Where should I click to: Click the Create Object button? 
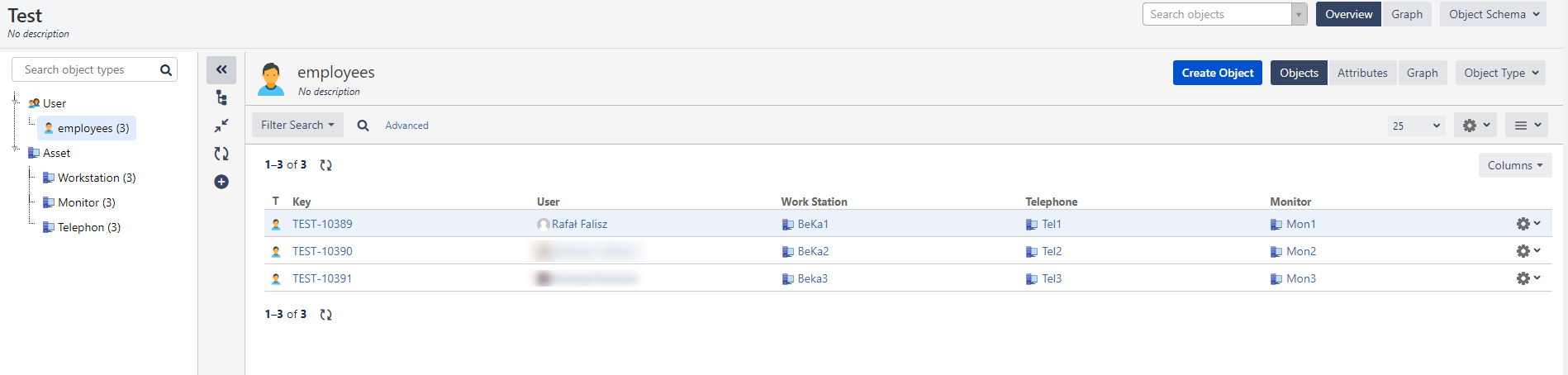(x=1217, y=73)
